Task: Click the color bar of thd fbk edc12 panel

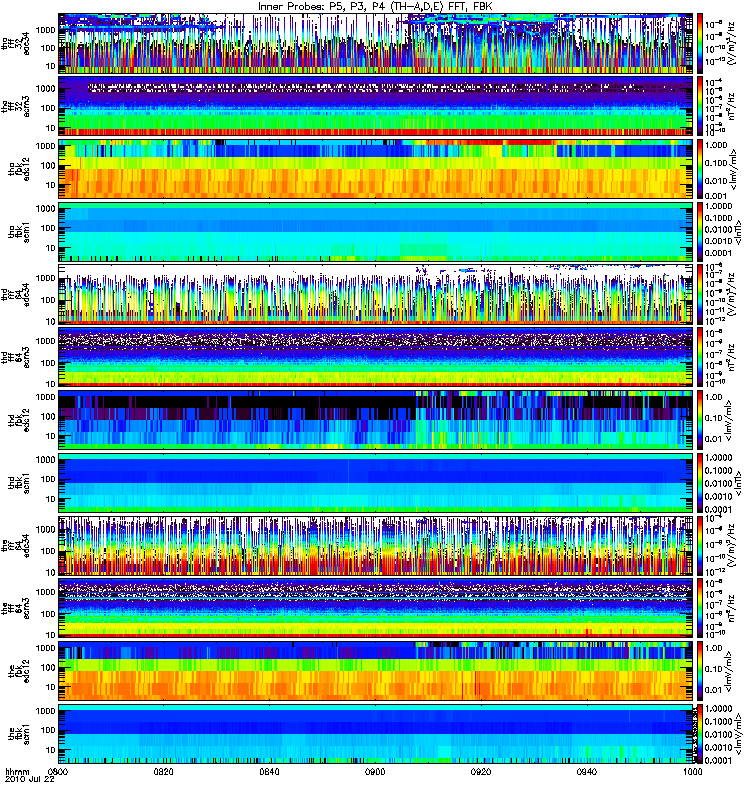Action: pyautogui.click(x=700, y=420)
